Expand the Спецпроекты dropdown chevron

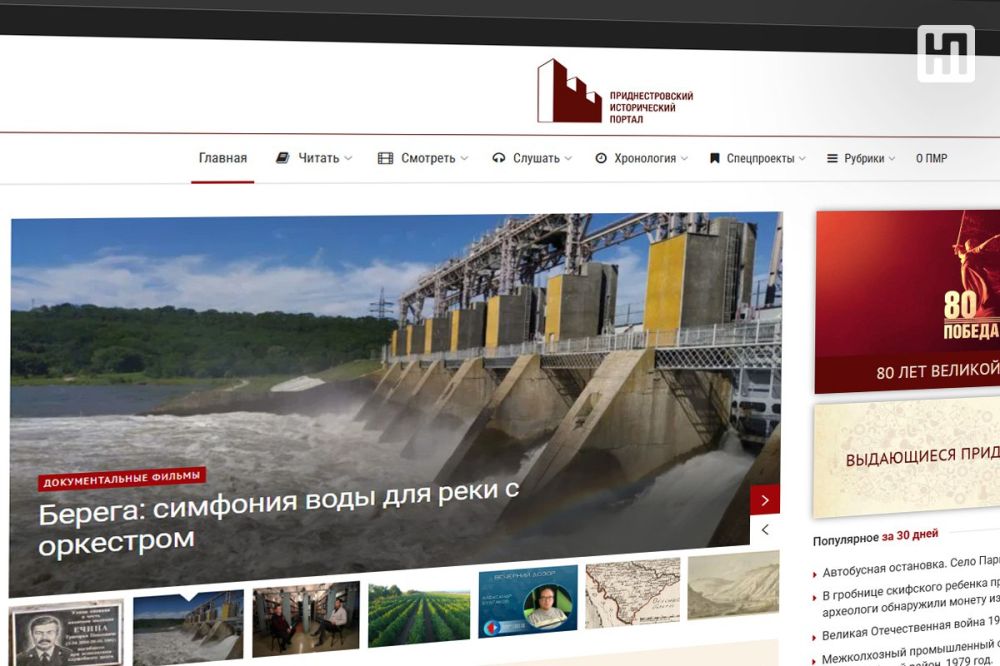(803, 158)
